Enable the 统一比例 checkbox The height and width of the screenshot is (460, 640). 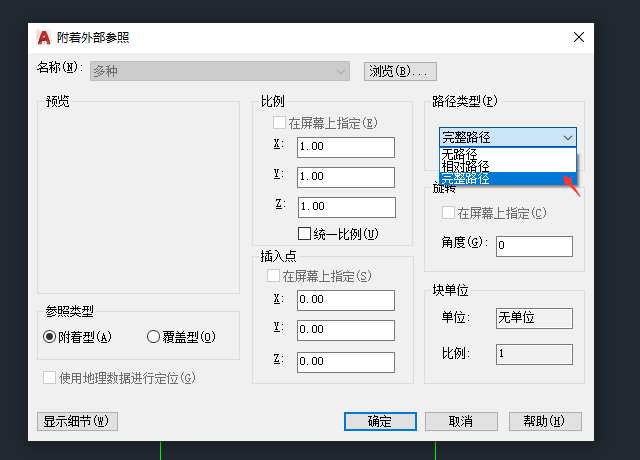click(x=306, y=234)
